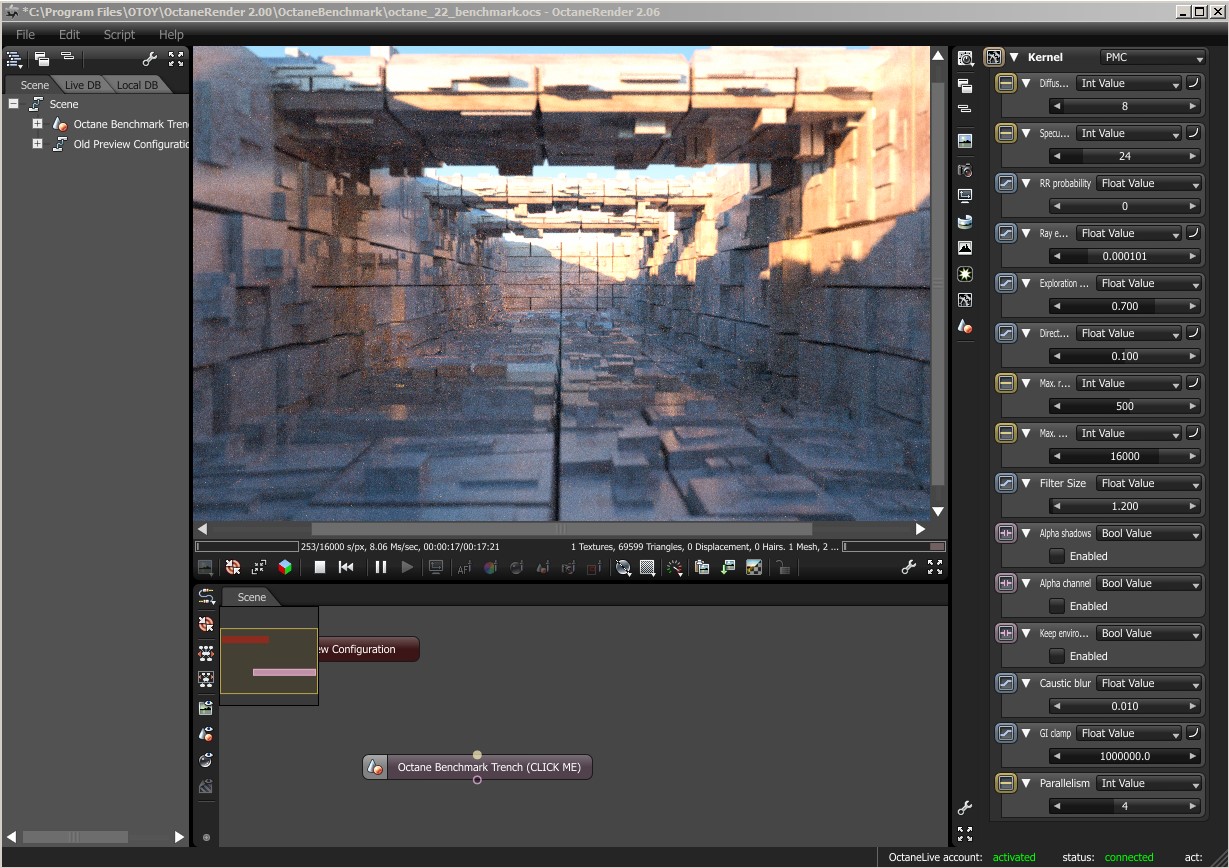Expand the Octane Benchmark Trench tree item
This screenshot has width=1229, height=868.
coord(37,124)
